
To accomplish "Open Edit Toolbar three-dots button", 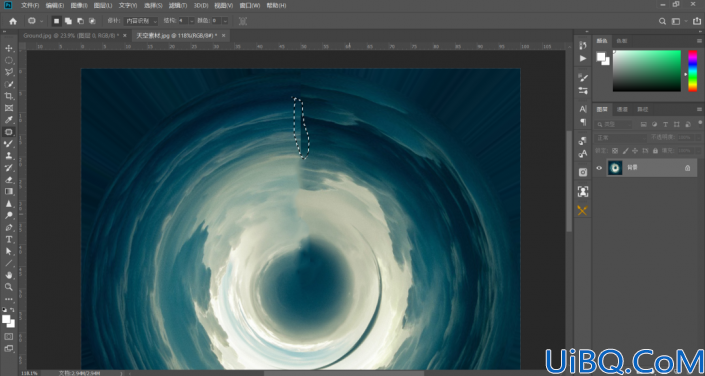I will click(9, 299).
